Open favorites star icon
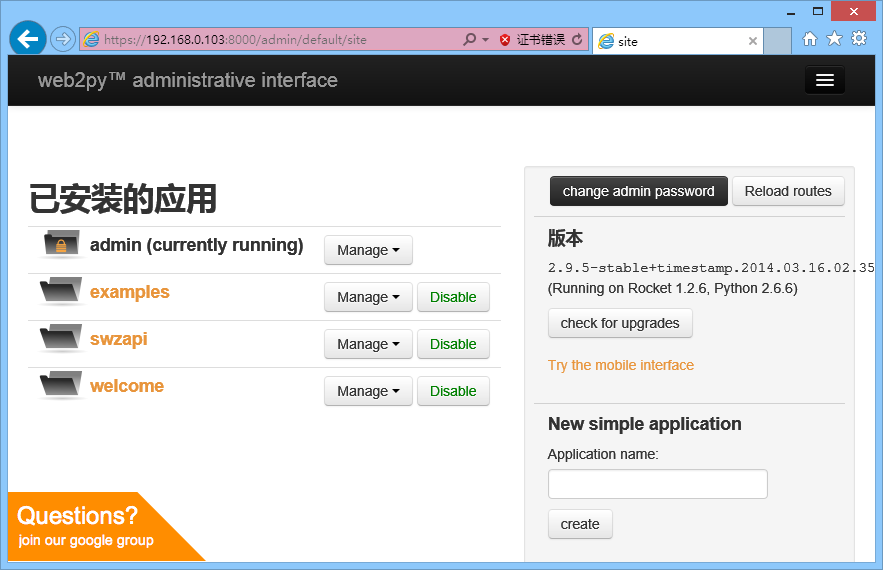 click(x=834, y=39)
